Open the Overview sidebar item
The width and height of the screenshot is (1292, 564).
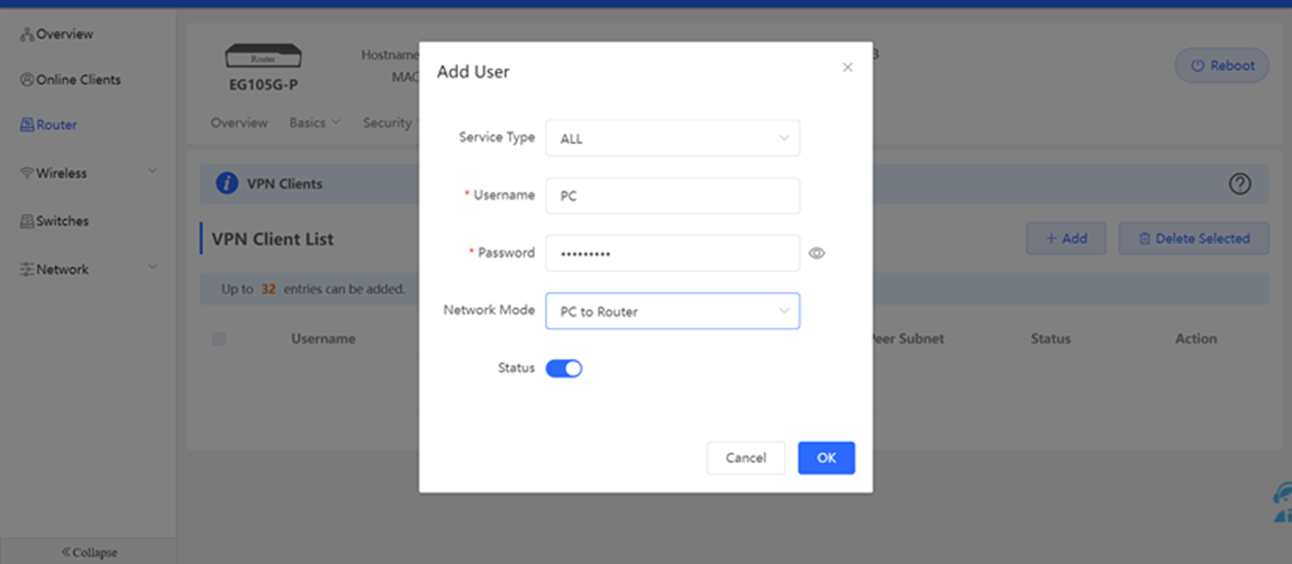57,34
